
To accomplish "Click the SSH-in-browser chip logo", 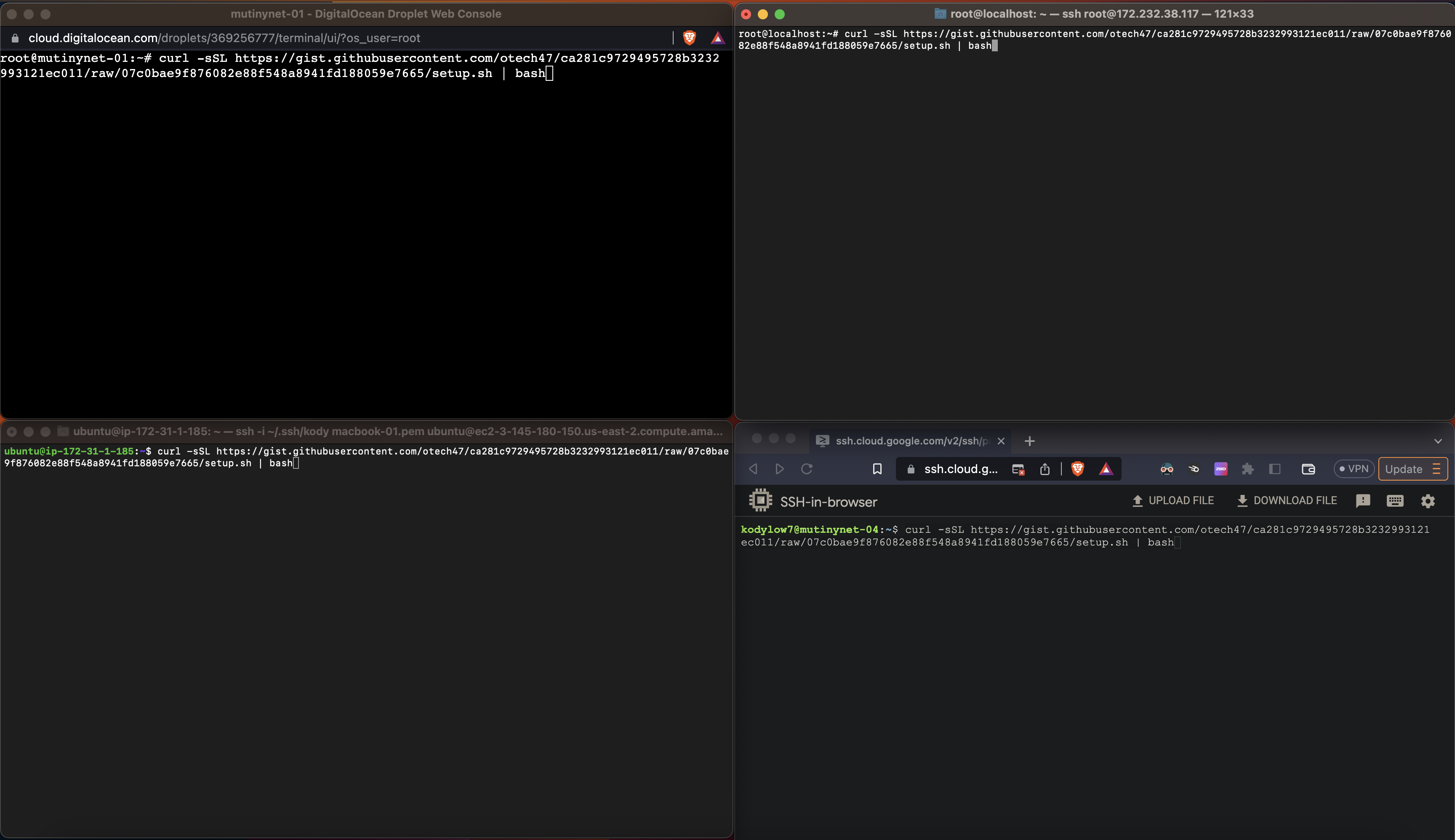I will tap(761, 500).
